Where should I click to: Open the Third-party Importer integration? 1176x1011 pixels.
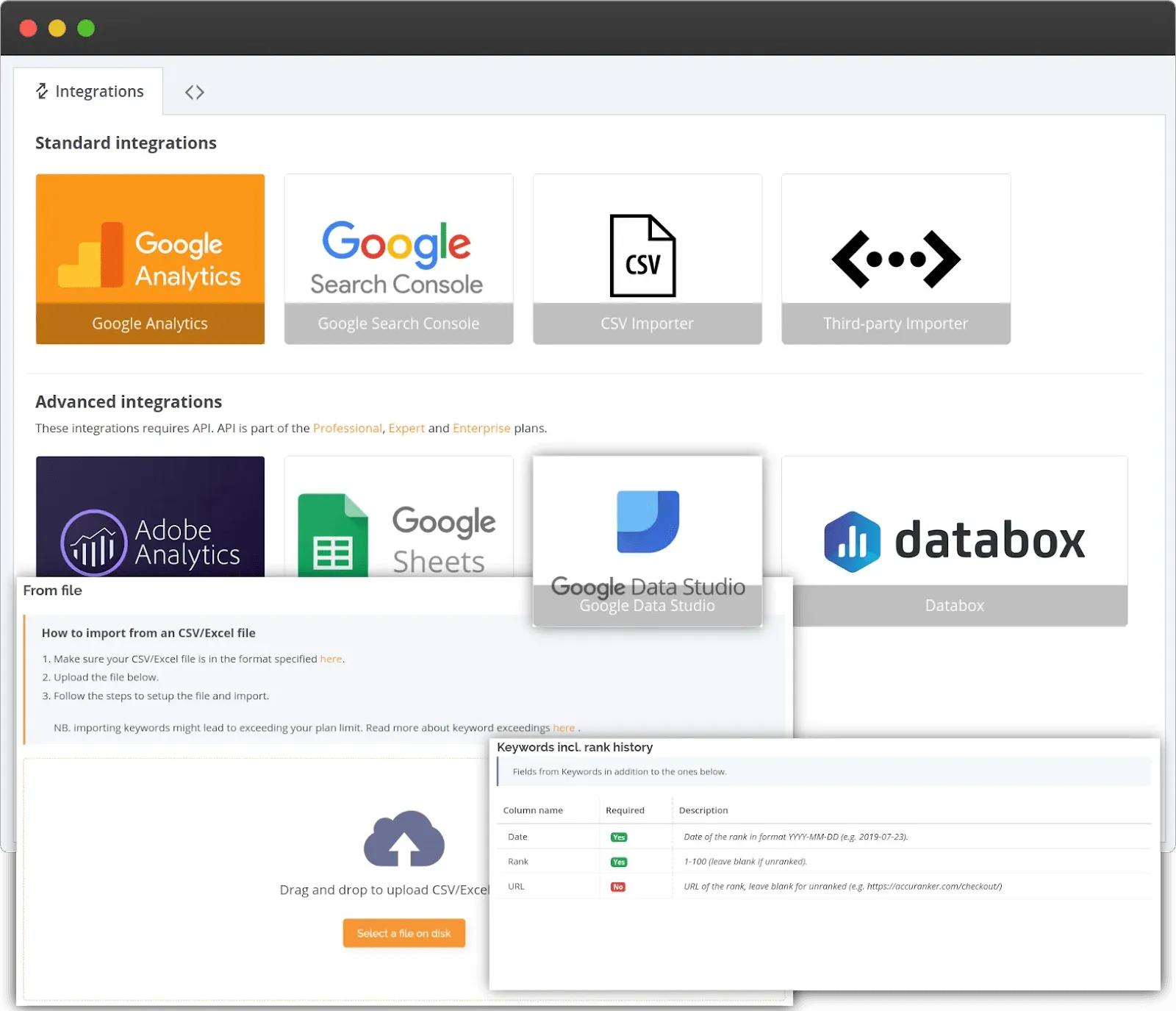895,259
